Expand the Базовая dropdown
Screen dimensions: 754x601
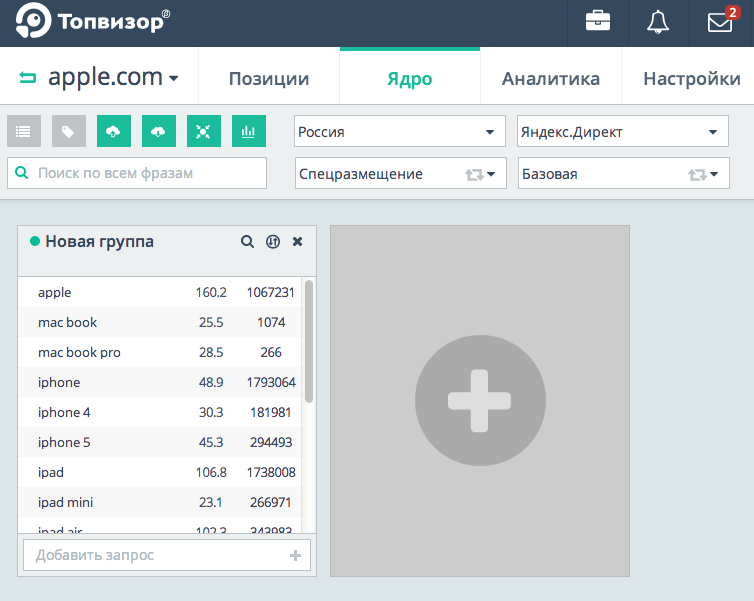point(623,174)
